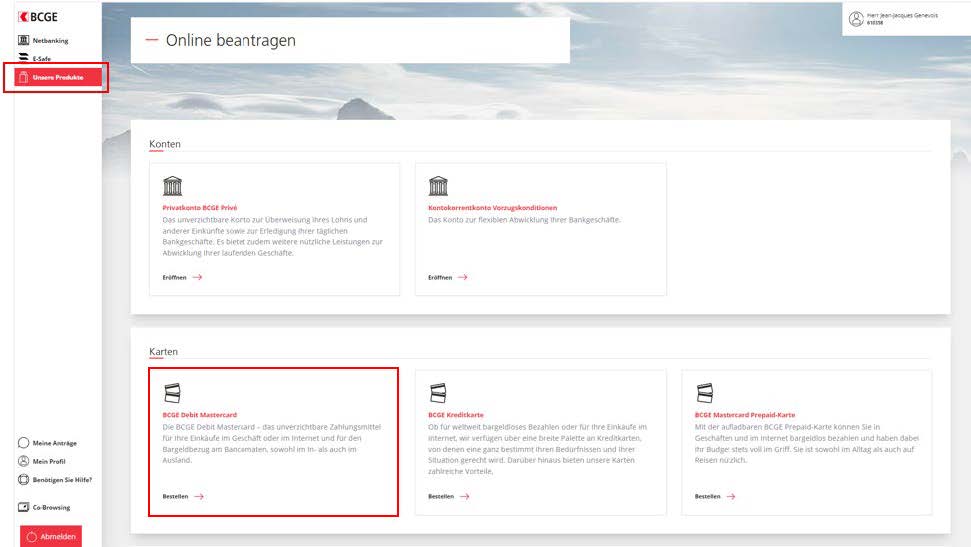
Task: Click the Mastercard Prepaid-Karte card icon
Action: point(705,393)
